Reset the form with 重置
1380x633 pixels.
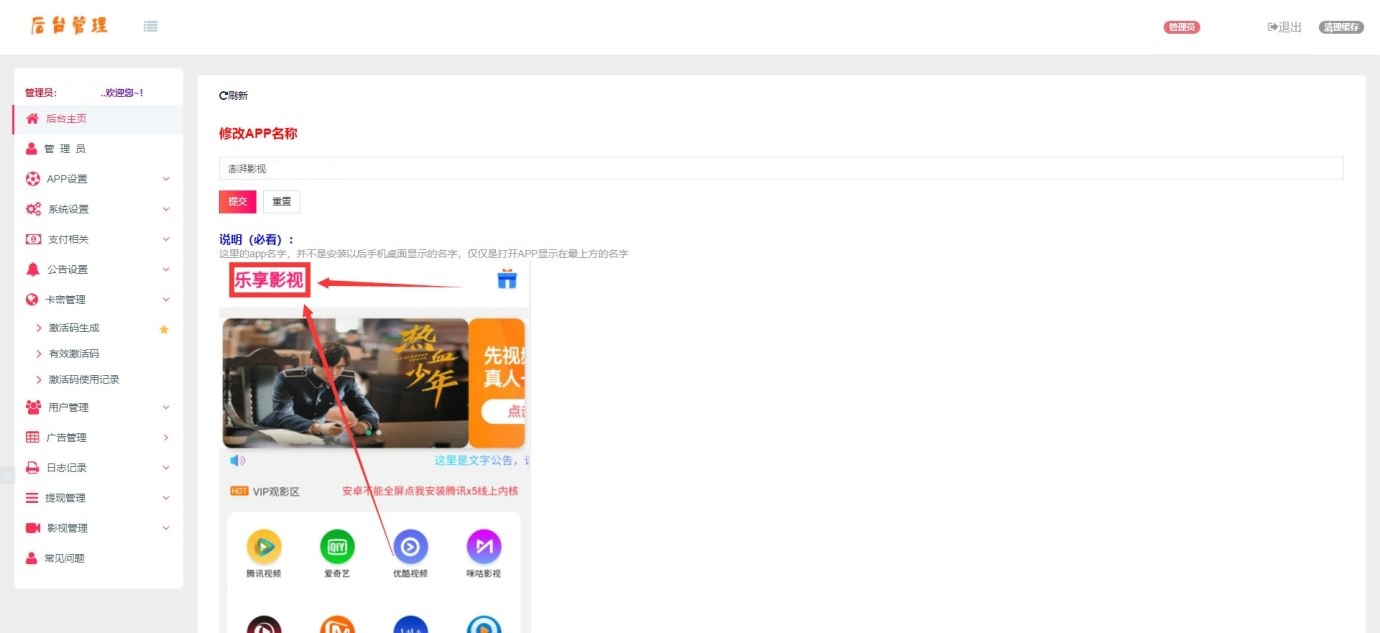point(282,201)
